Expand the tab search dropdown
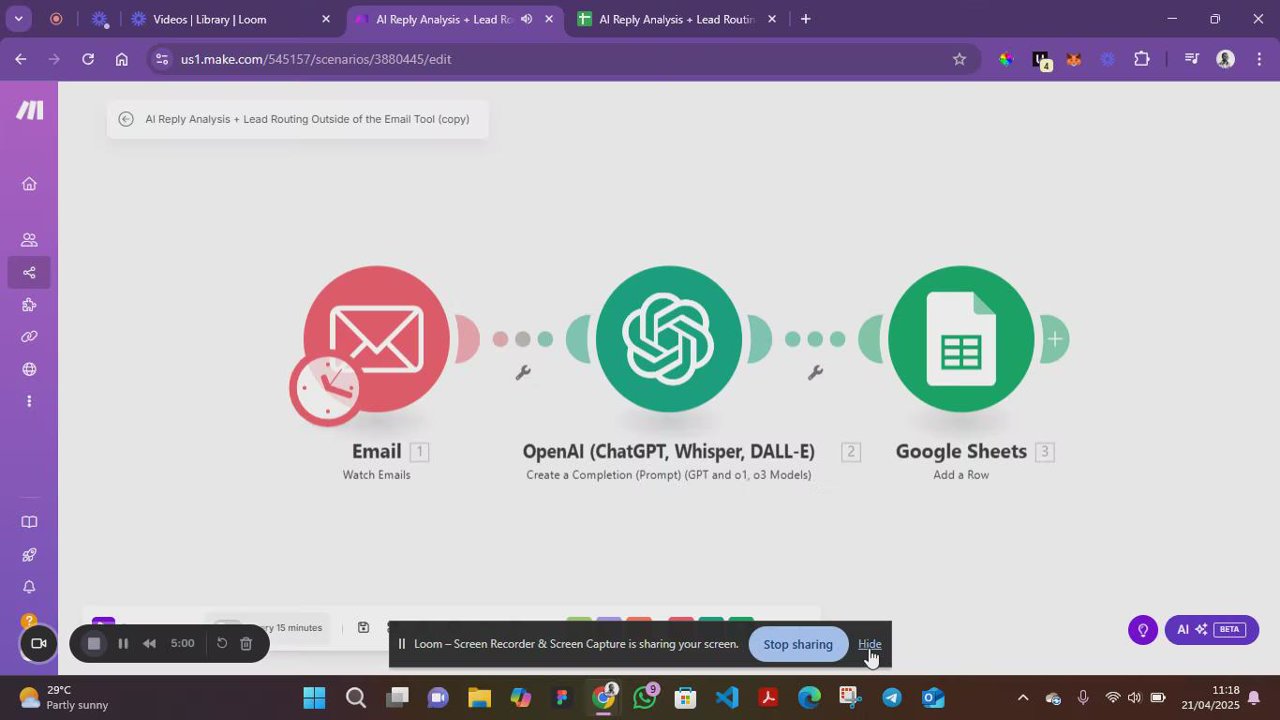The width and height of the screenshot is (1280, 720). click(x=18, y=19)
